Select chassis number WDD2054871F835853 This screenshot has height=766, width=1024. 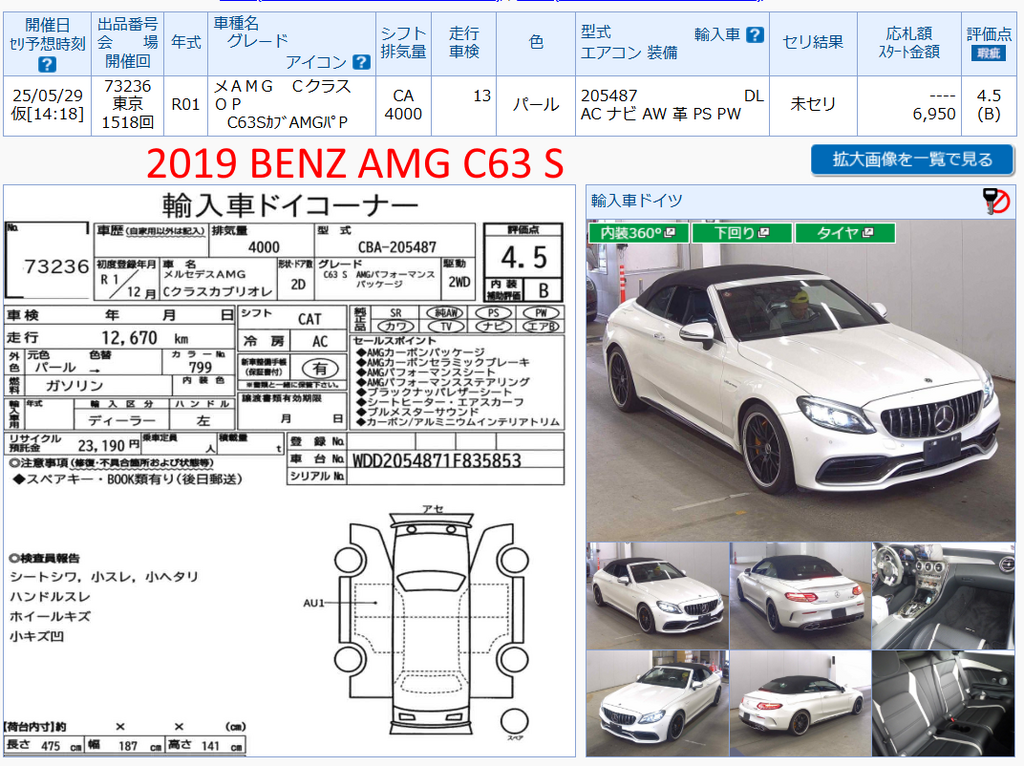tap(436, 461)
